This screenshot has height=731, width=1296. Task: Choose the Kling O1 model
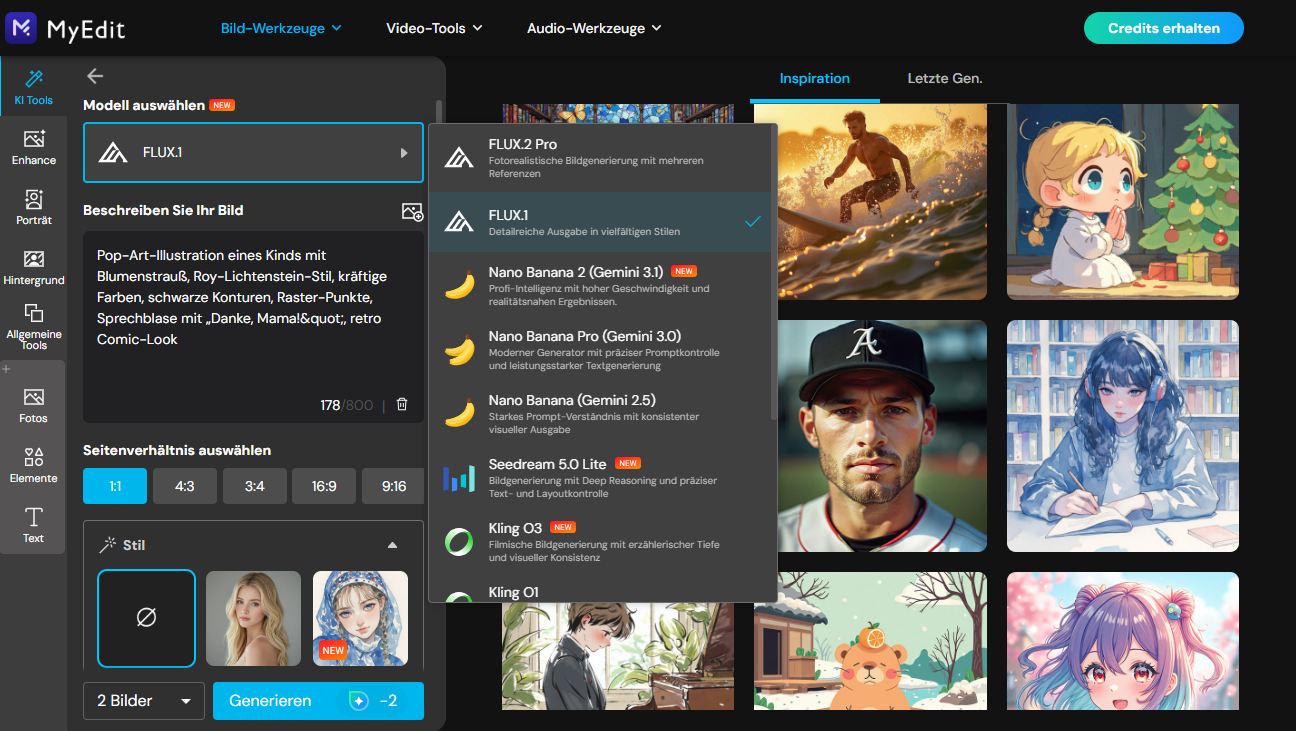click(x=600, y=591)
